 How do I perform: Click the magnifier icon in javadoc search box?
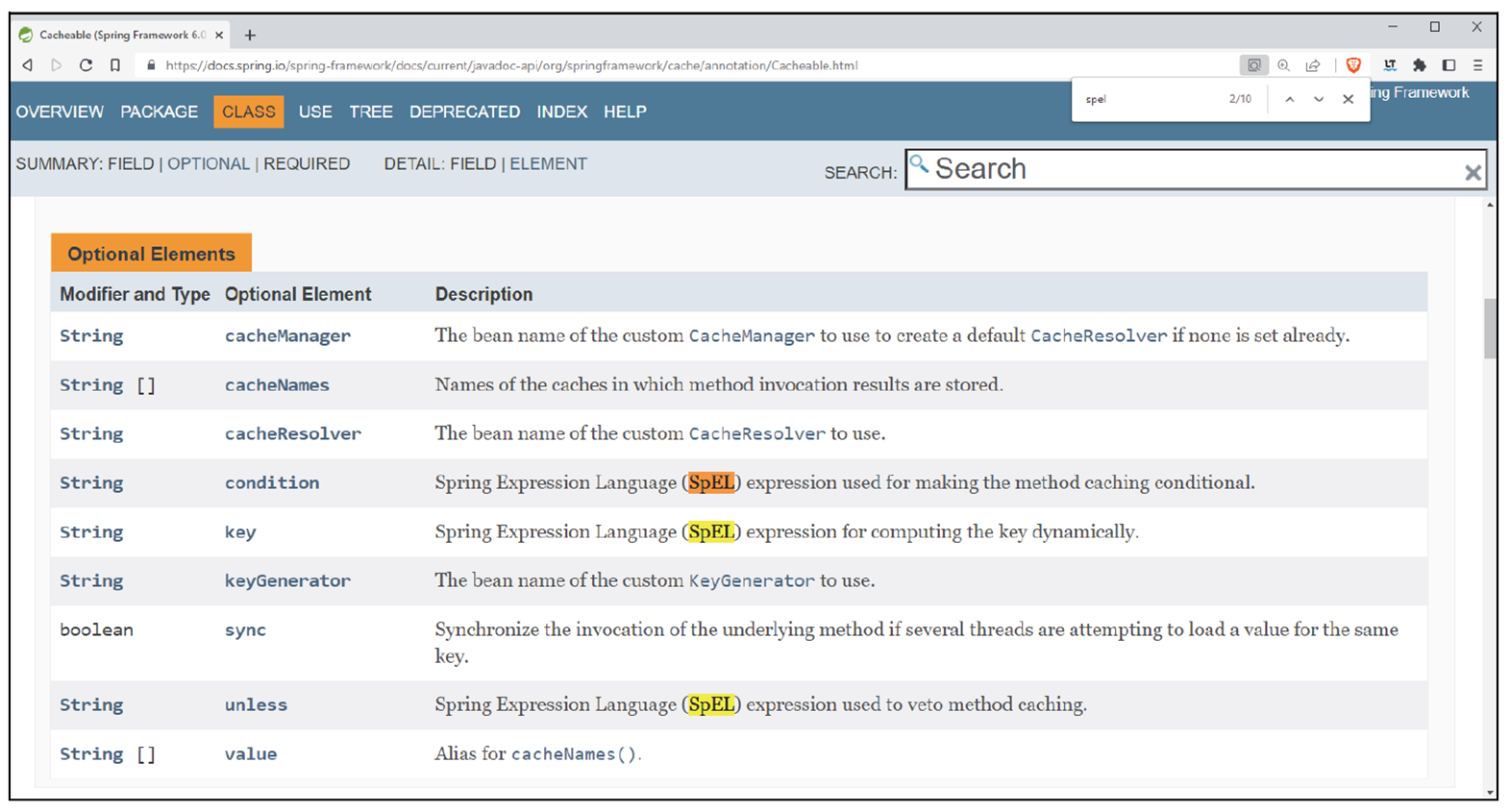[919, 164]
